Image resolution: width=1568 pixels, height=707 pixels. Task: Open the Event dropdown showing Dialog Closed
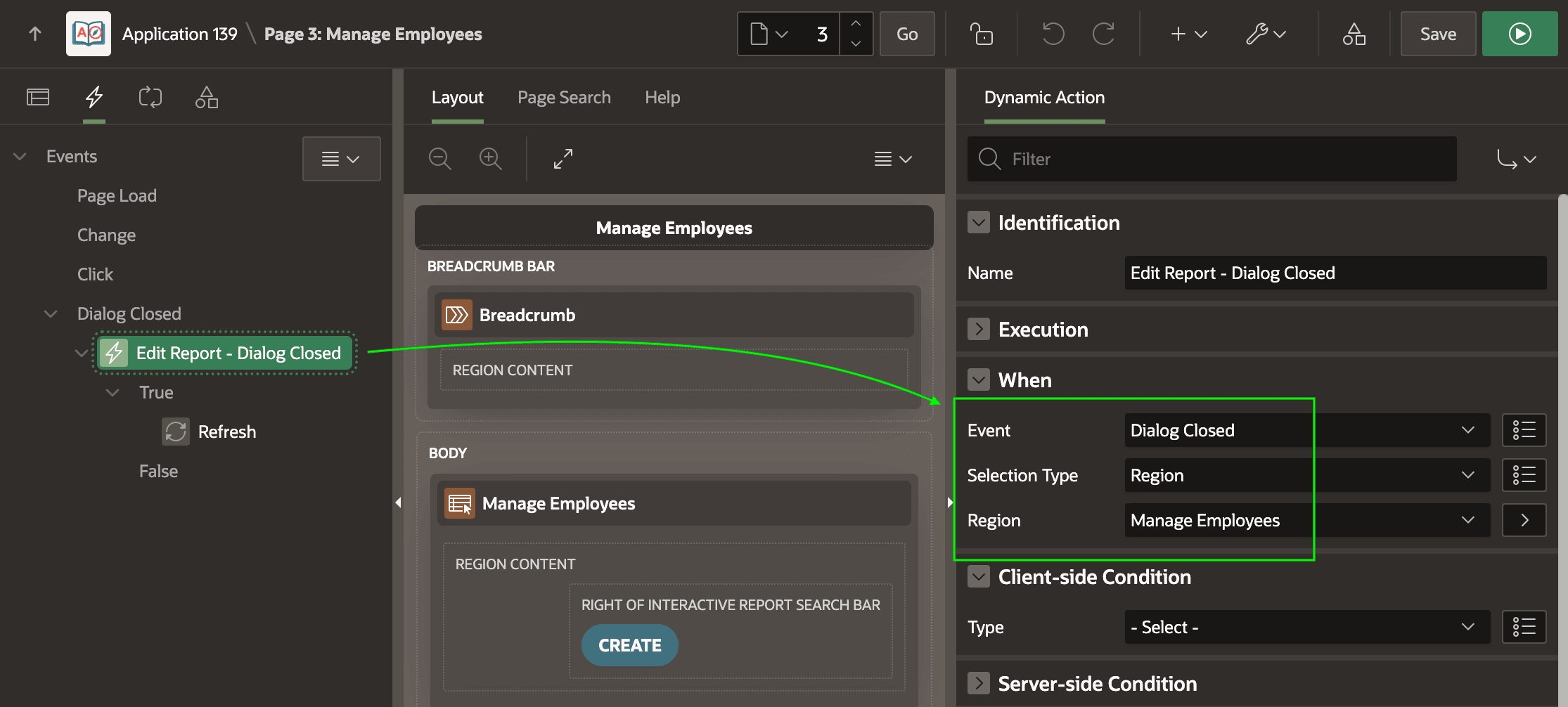point(1307,430)
